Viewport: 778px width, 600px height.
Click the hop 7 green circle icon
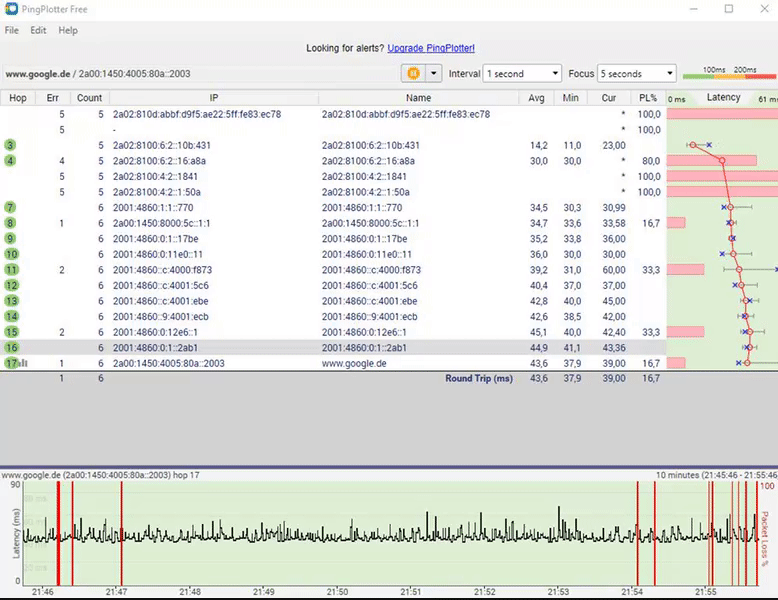(x=11, y=207)
